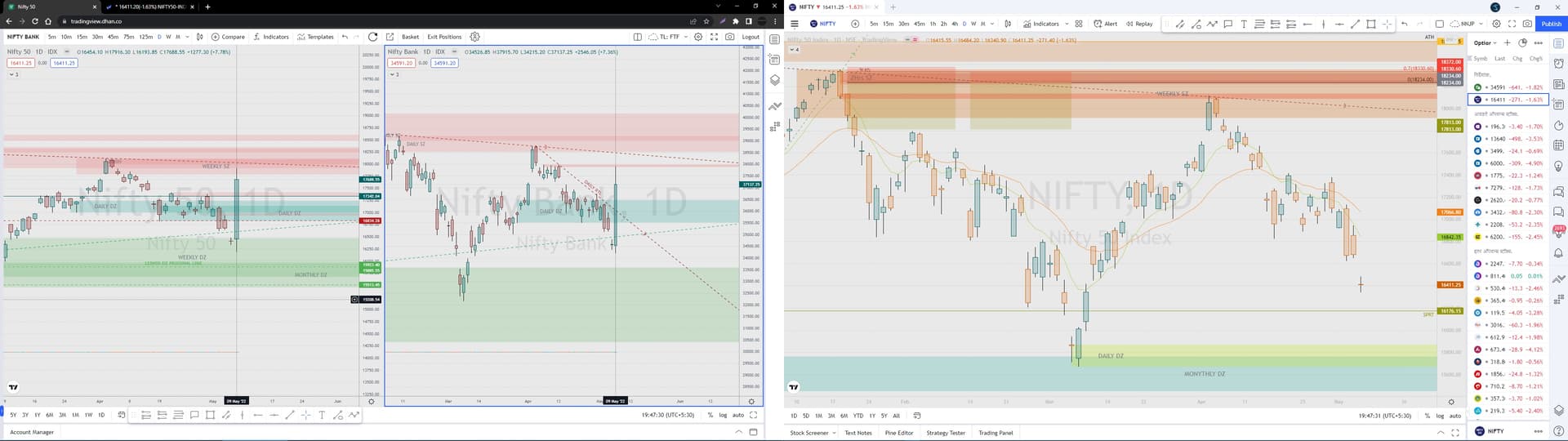
Task: Toggle percent scale in Dhan chart
Action: [x=710, y=415]
